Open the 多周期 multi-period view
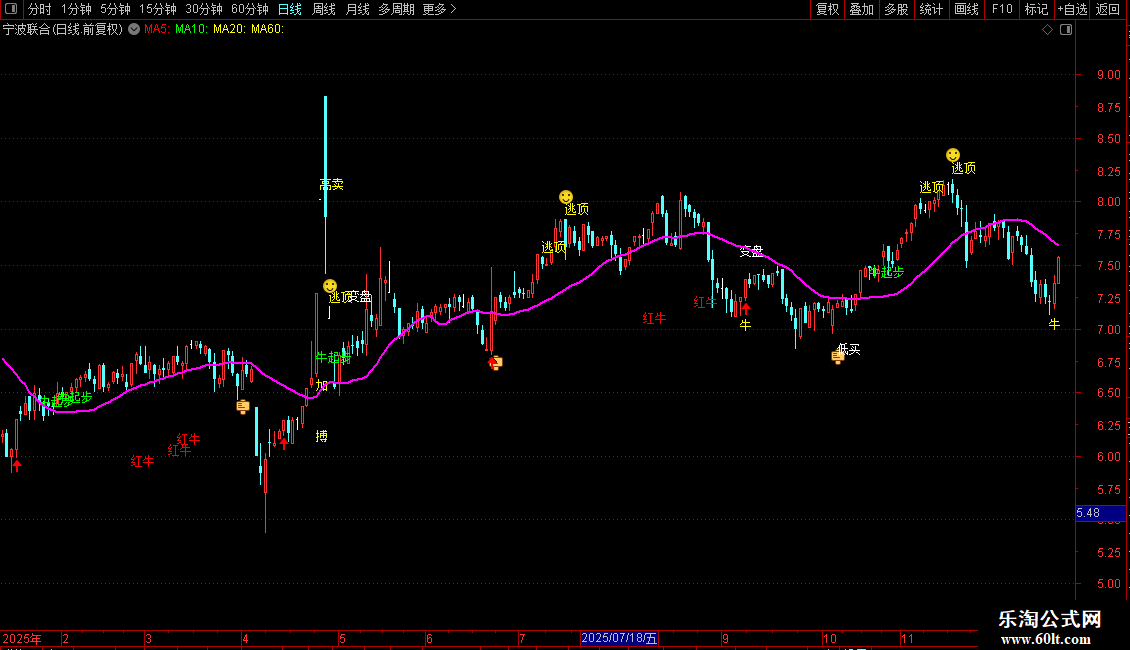 396,9
